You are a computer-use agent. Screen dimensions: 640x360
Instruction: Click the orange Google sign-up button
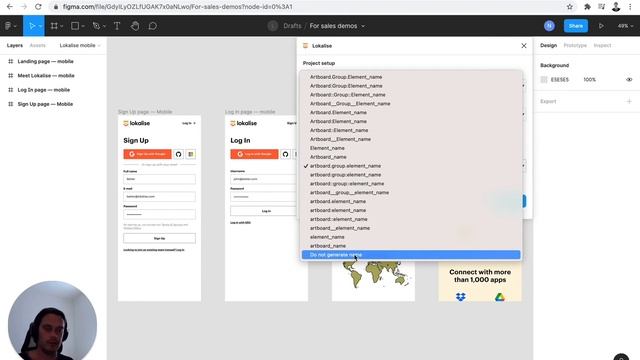[x=147, y=154]
